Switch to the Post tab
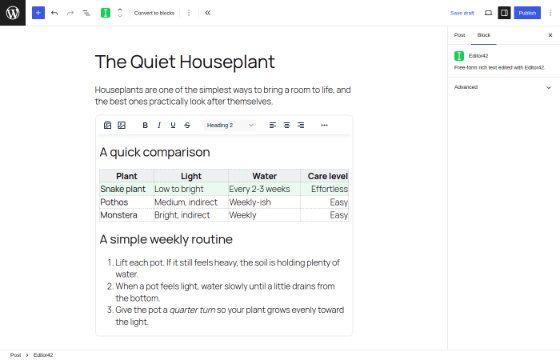Image resolution: width=560 pixels, height=360 pixels. click(x=460, y=35)
